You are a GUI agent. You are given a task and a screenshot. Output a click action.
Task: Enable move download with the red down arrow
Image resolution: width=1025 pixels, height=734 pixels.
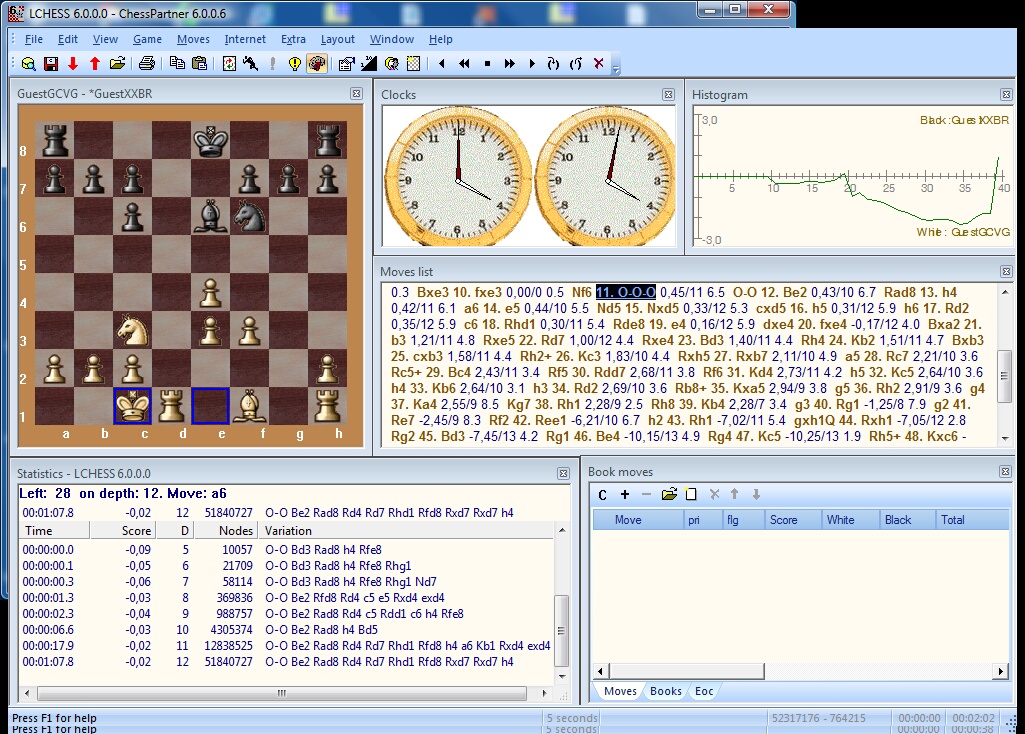[x=72, y=64]
